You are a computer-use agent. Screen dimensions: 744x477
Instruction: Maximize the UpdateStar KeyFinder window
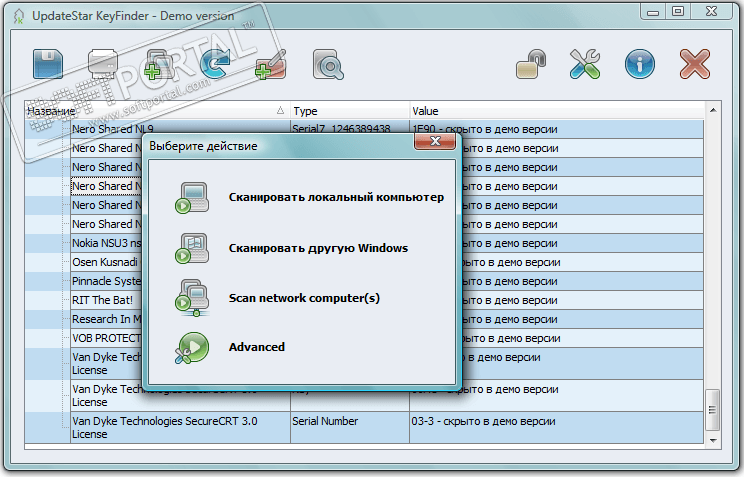point(678,11)
